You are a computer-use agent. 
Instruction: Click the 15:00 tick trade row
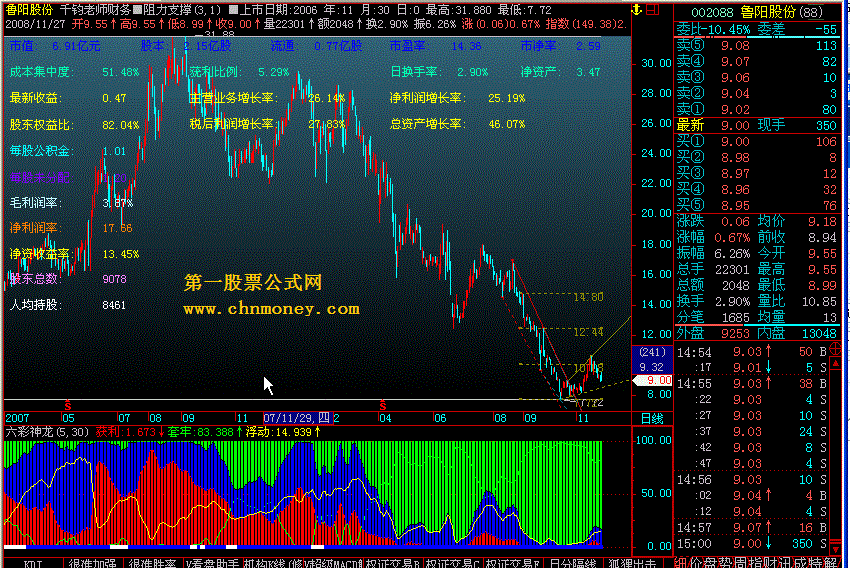[752, 544]
